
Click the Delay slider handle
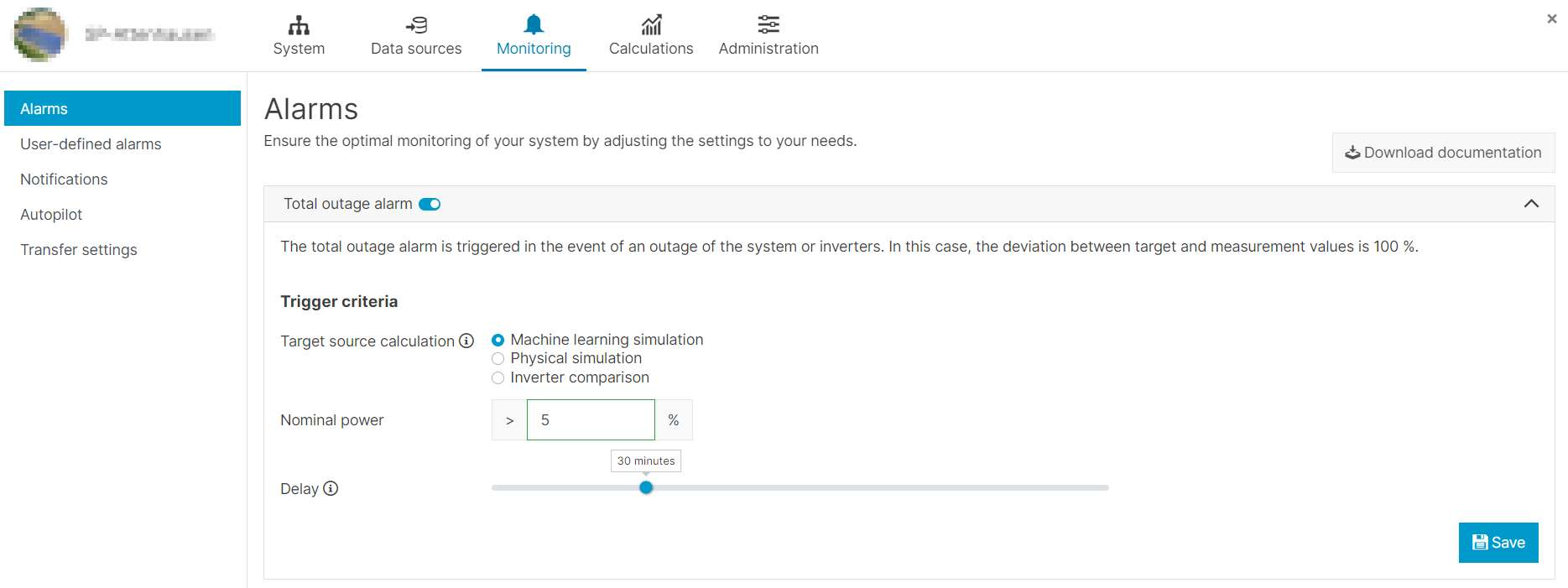(646, 487)
